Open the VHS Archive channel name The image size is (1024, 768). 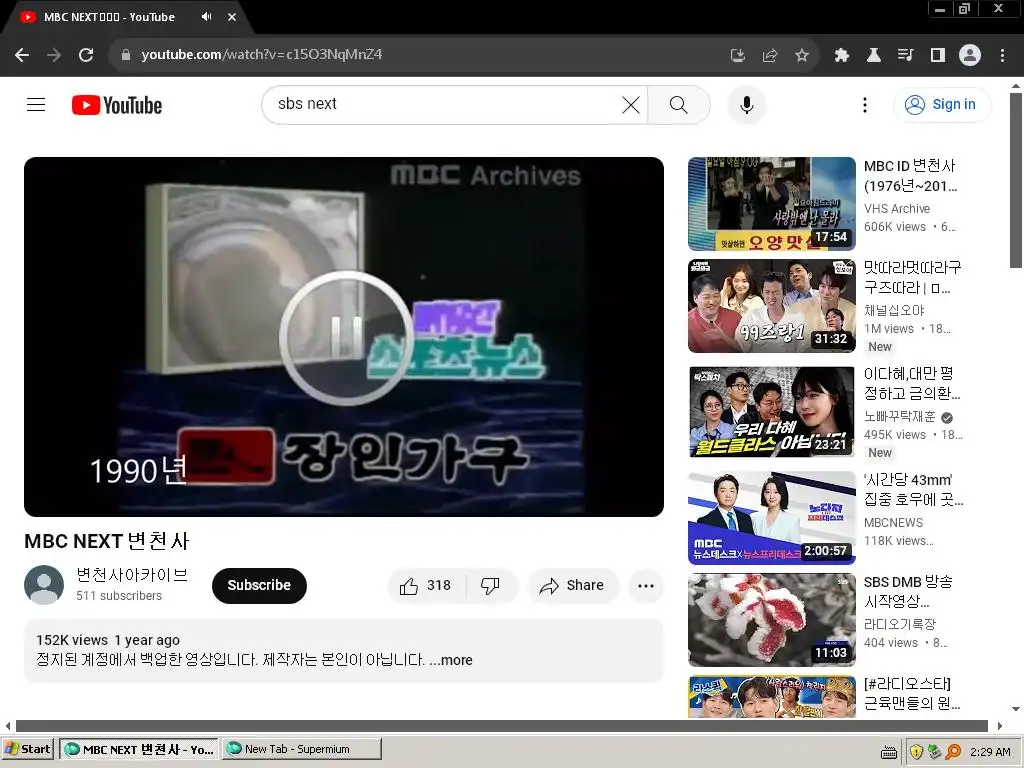897,208
